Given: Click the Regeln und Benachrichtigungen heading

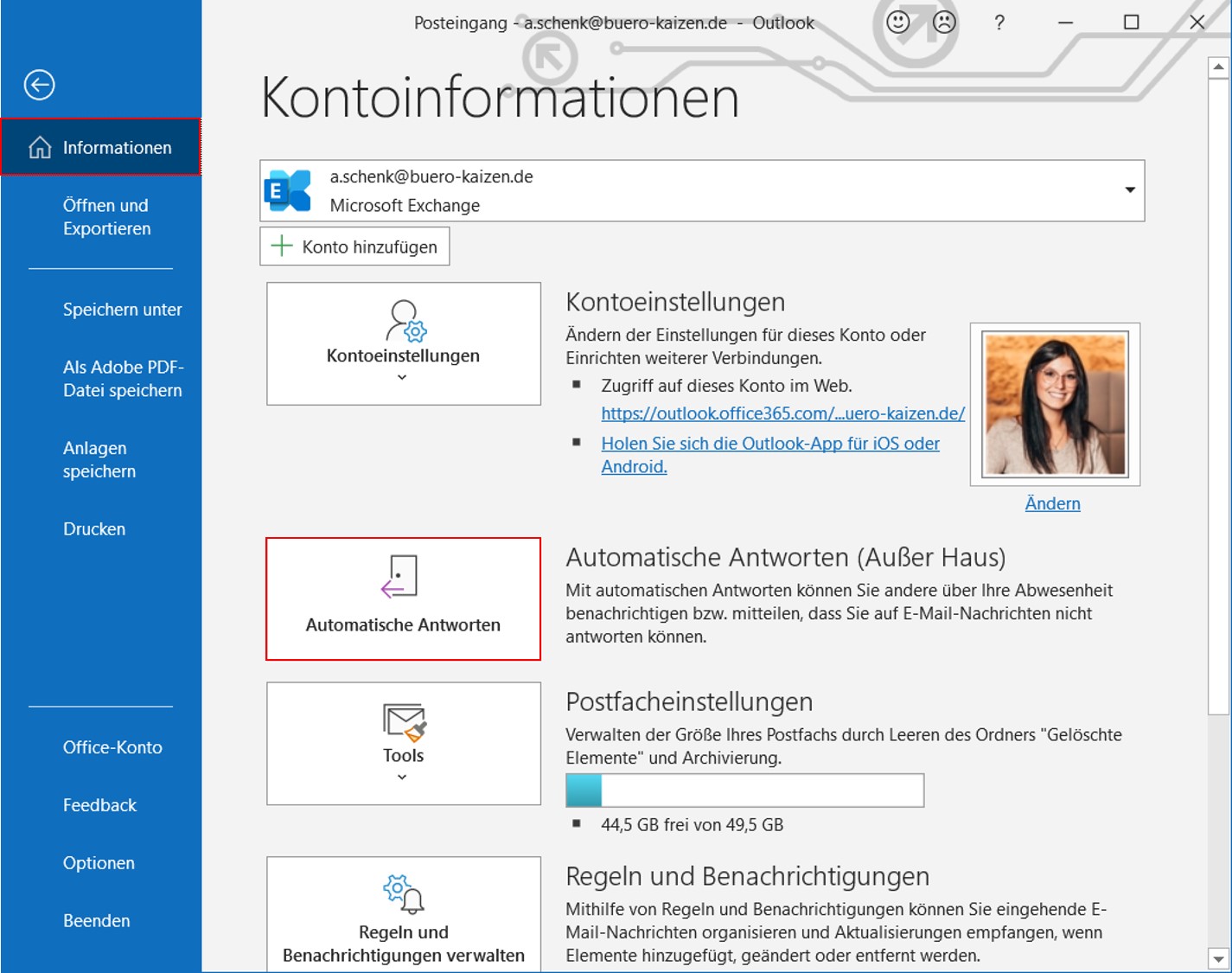Looking at the screenshot, I should (747, 876).
